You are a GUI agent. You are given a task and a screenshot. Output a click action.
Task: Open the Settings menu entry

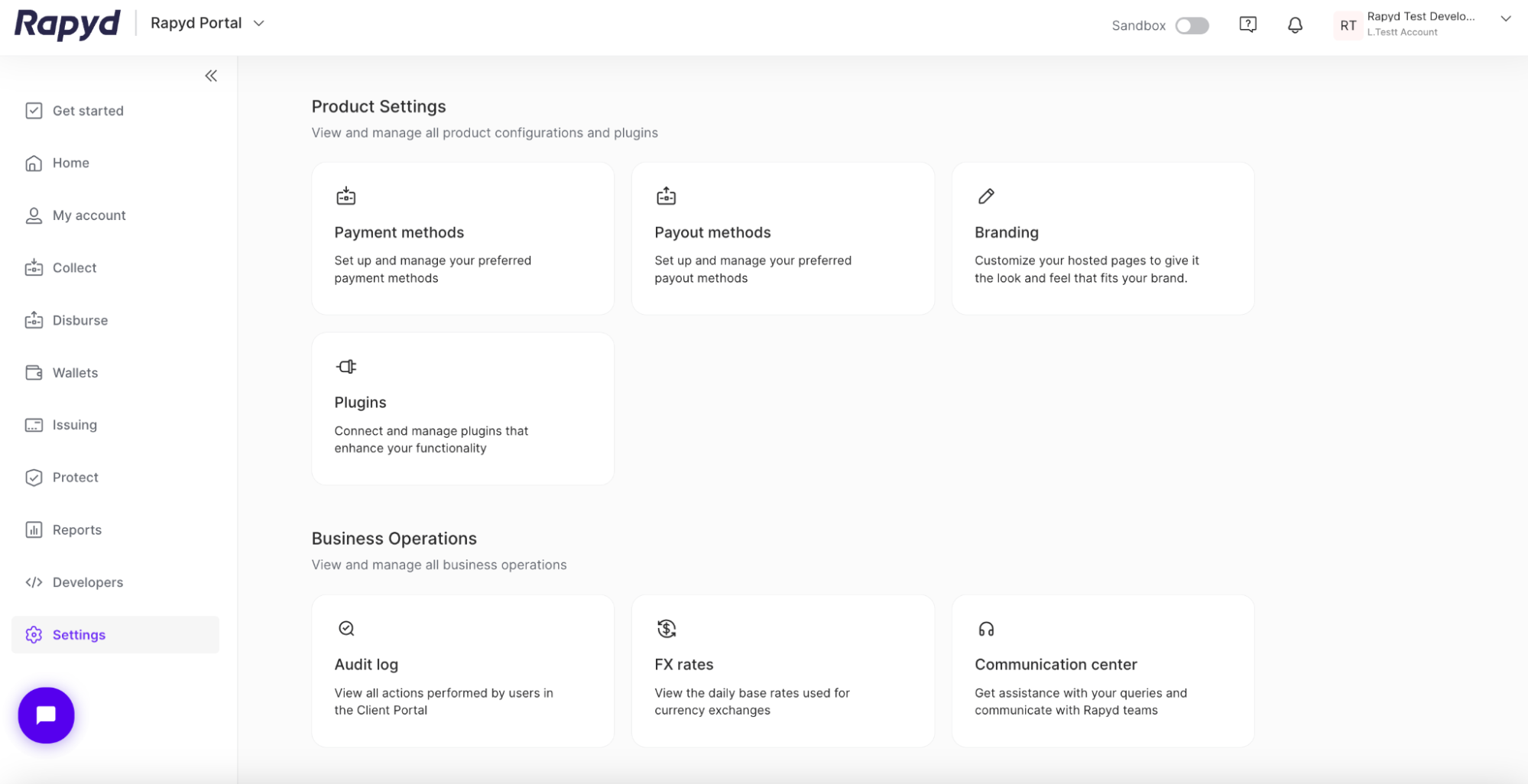pyautogui.click(x=79, y=634)
